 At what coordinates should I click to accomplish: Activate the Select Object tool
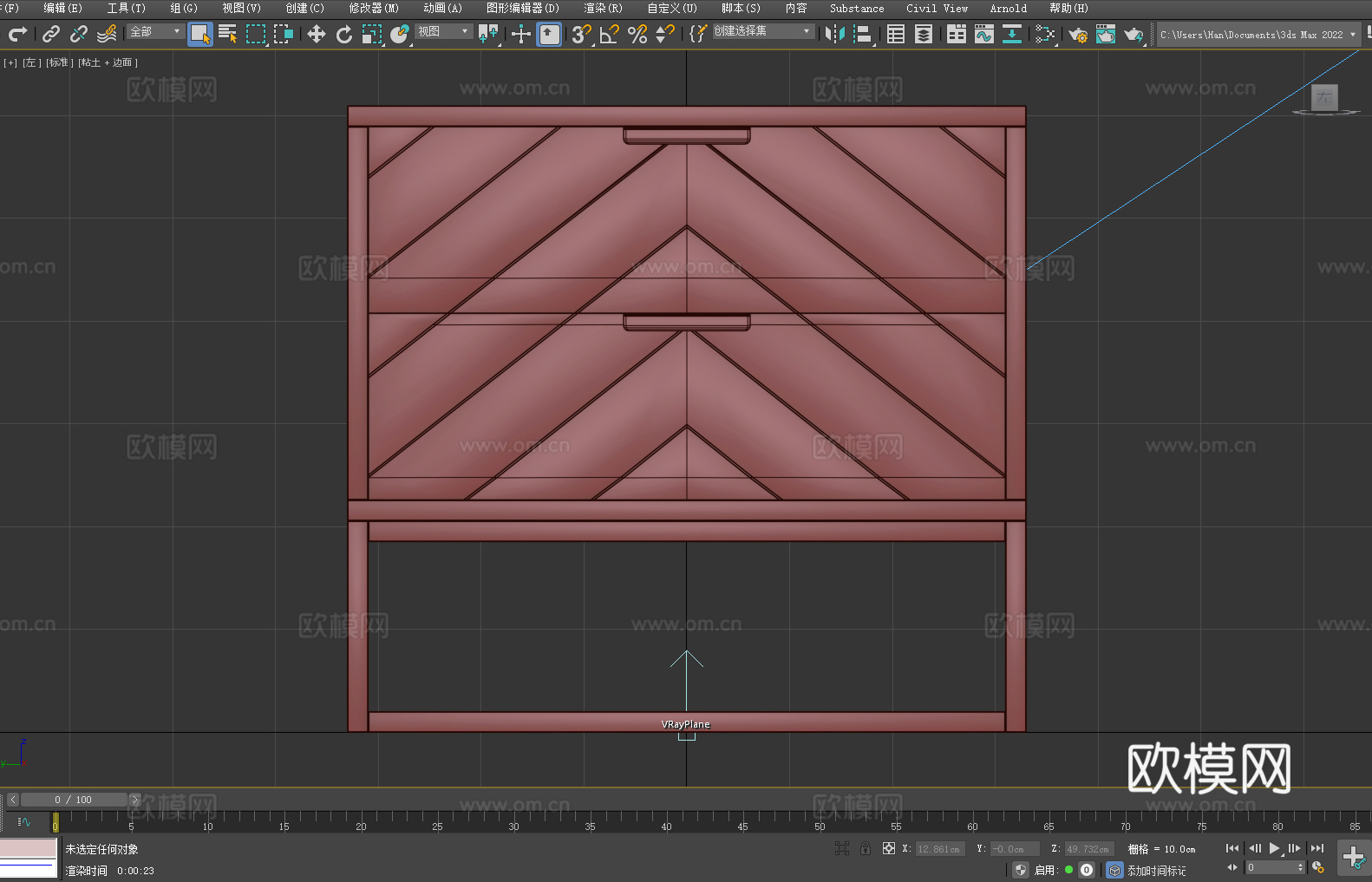point(200,34)
